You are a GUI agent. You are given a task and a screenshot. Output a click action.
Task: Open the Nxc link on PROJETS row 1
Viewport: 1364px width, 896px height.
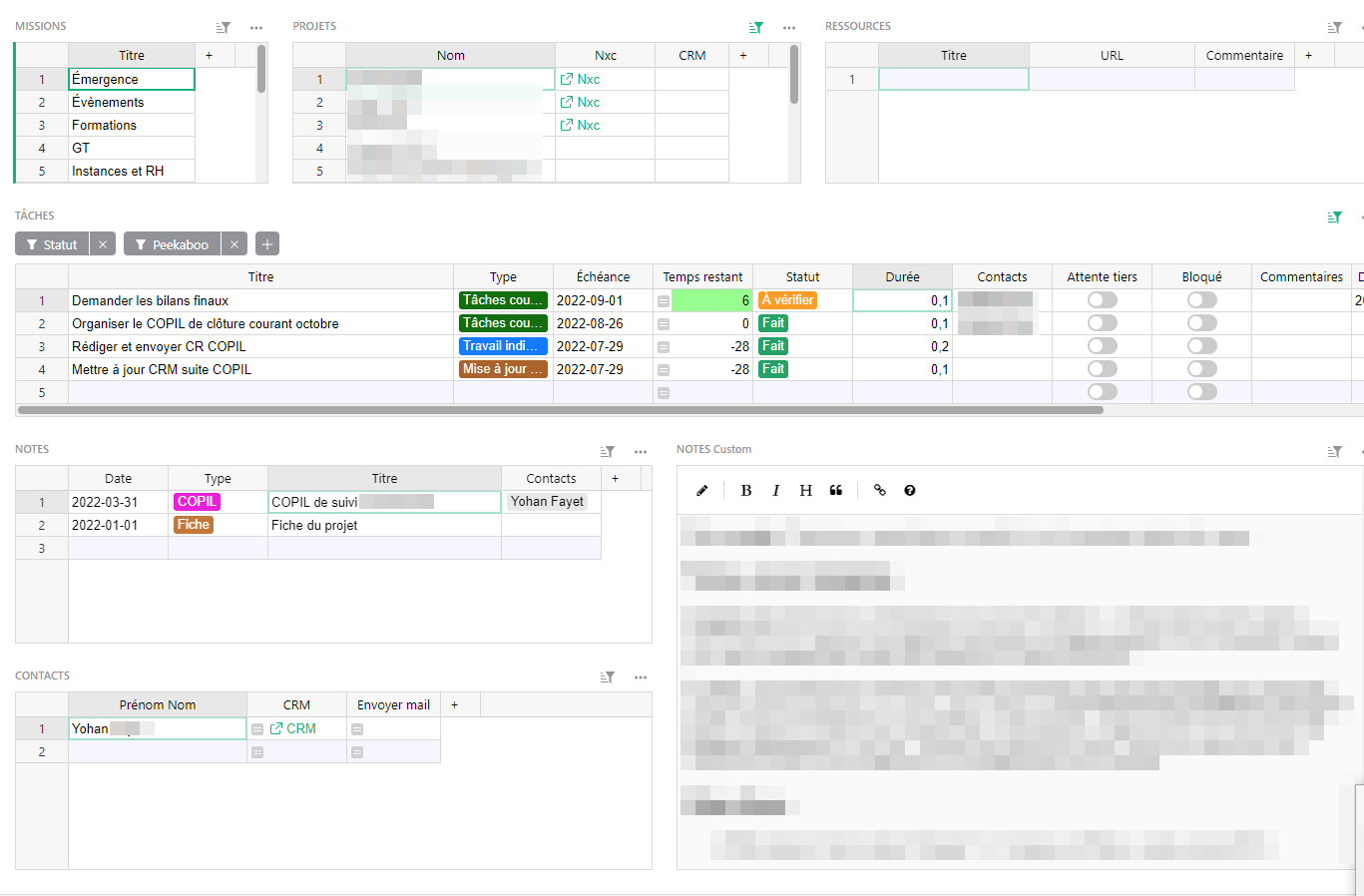pyautogui.click(x=580, y=78)
